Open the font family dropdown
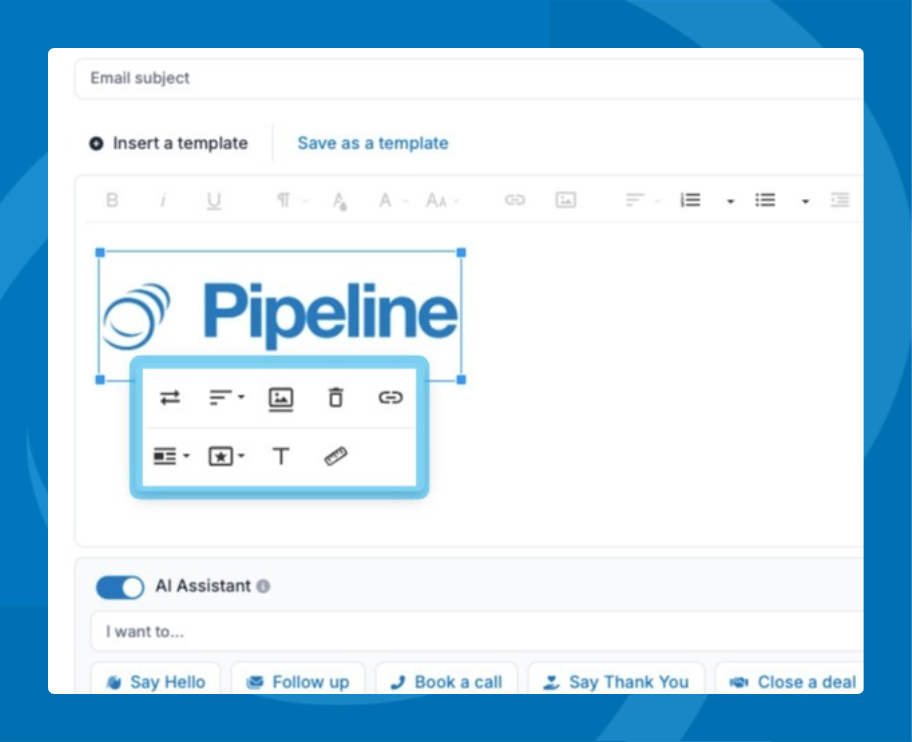 click(x=392, y=201)
